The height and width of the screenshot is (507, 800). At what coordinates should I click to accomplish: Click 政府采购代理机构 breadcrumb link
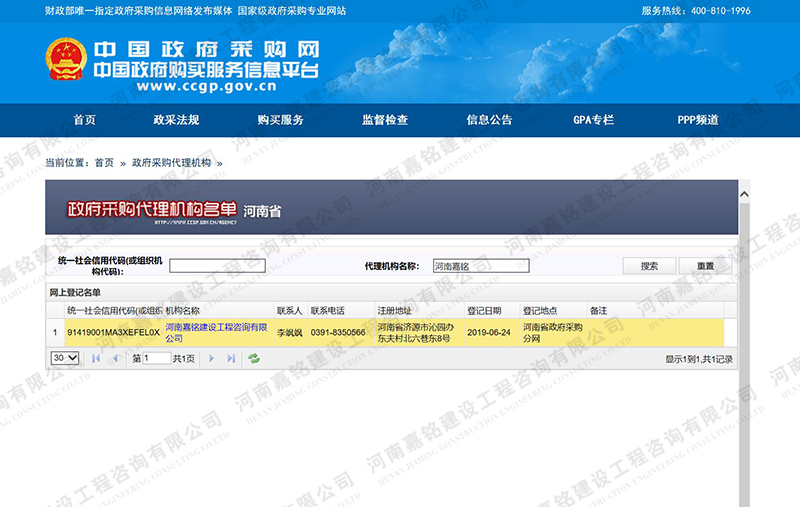(171, 163)
